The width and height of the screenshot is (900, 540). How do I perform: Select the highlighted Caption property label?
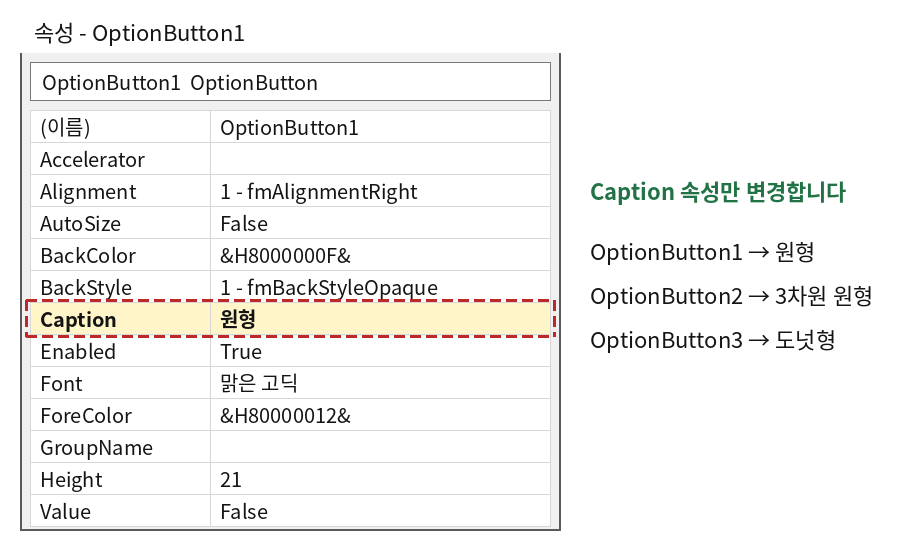coord(121,319)
